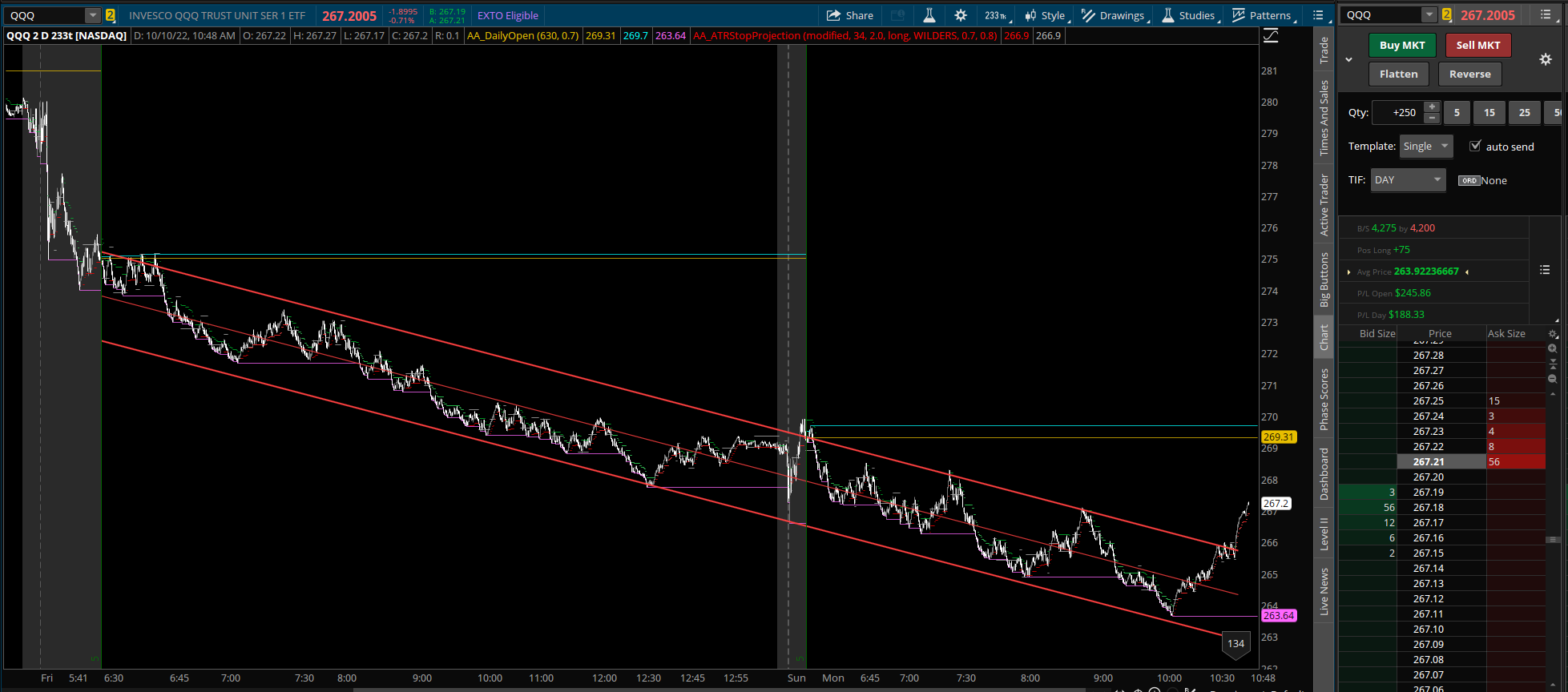Open the Edit studies flask icon
This screenshot has width=1568, height=692.
pos(929,15)
